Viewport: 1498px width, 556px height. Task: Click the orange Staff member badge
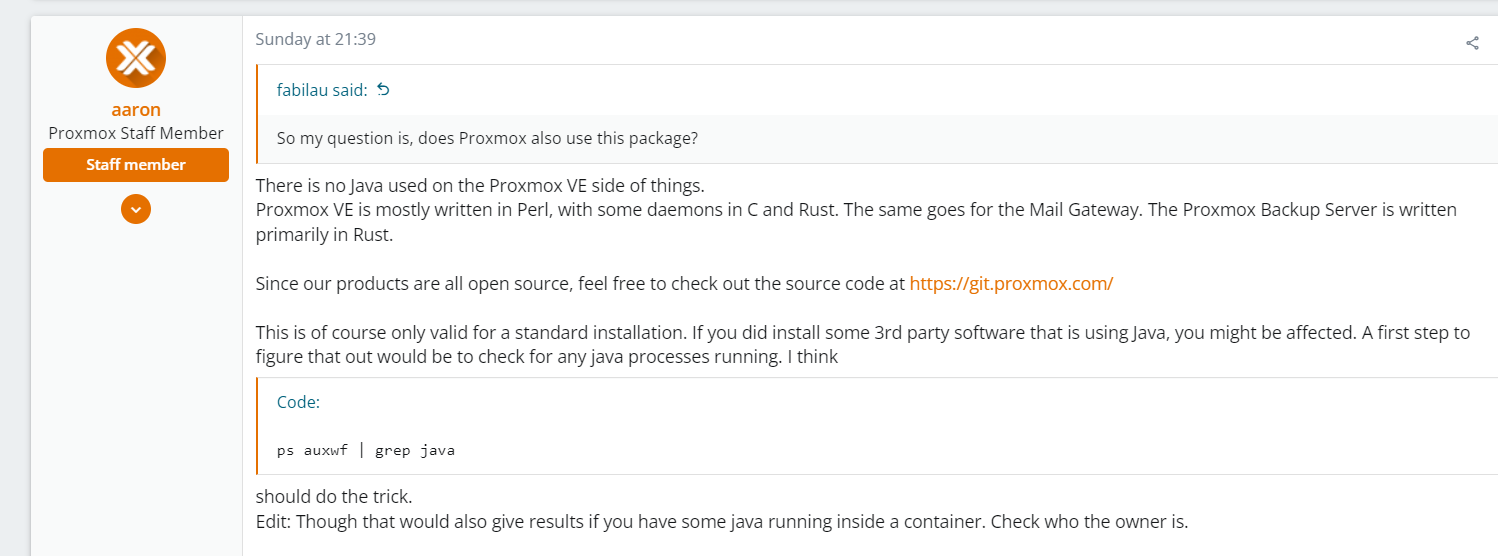click(136, 165)
